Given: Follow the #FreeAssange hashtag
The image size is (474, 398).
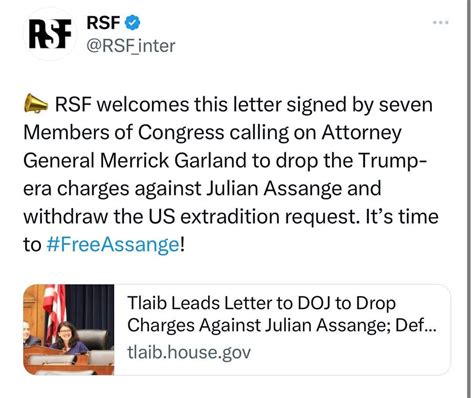Looking at the screenshot, I should pyautogui.click(x=113, y=244).
